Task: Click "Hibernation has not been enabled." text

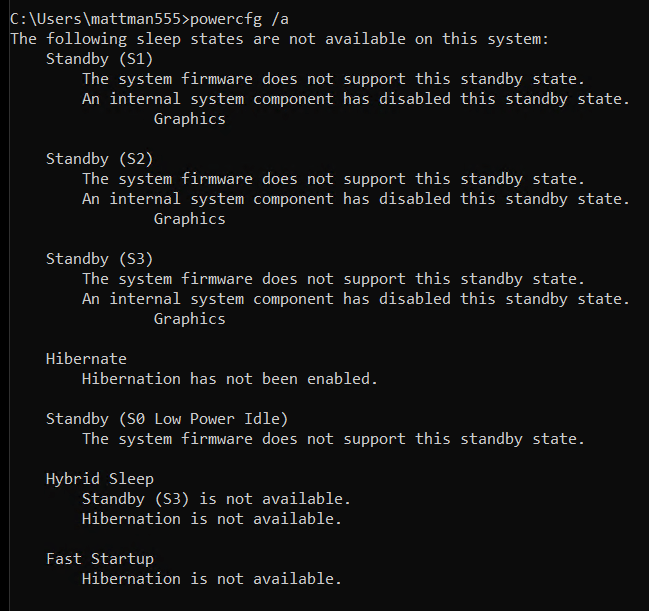Action: tap(229, 379)
